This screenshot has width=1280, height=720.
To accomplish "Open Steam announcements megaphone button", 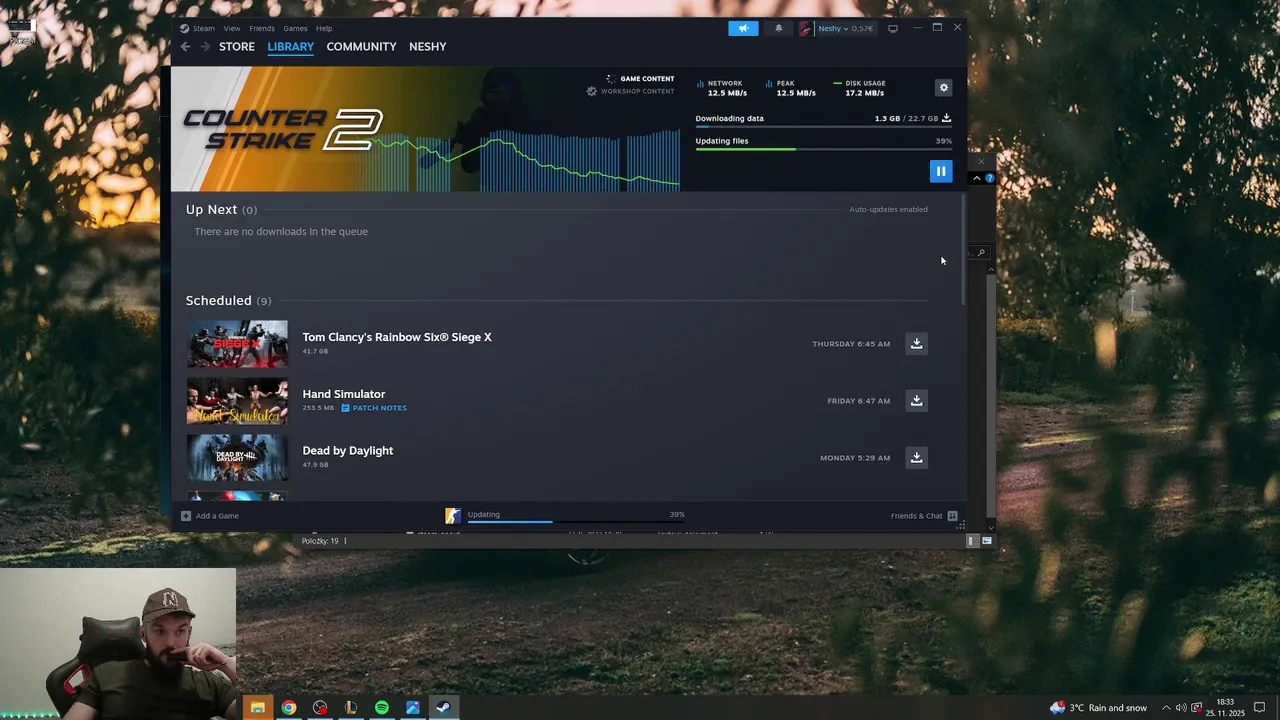I will [743, 28].
